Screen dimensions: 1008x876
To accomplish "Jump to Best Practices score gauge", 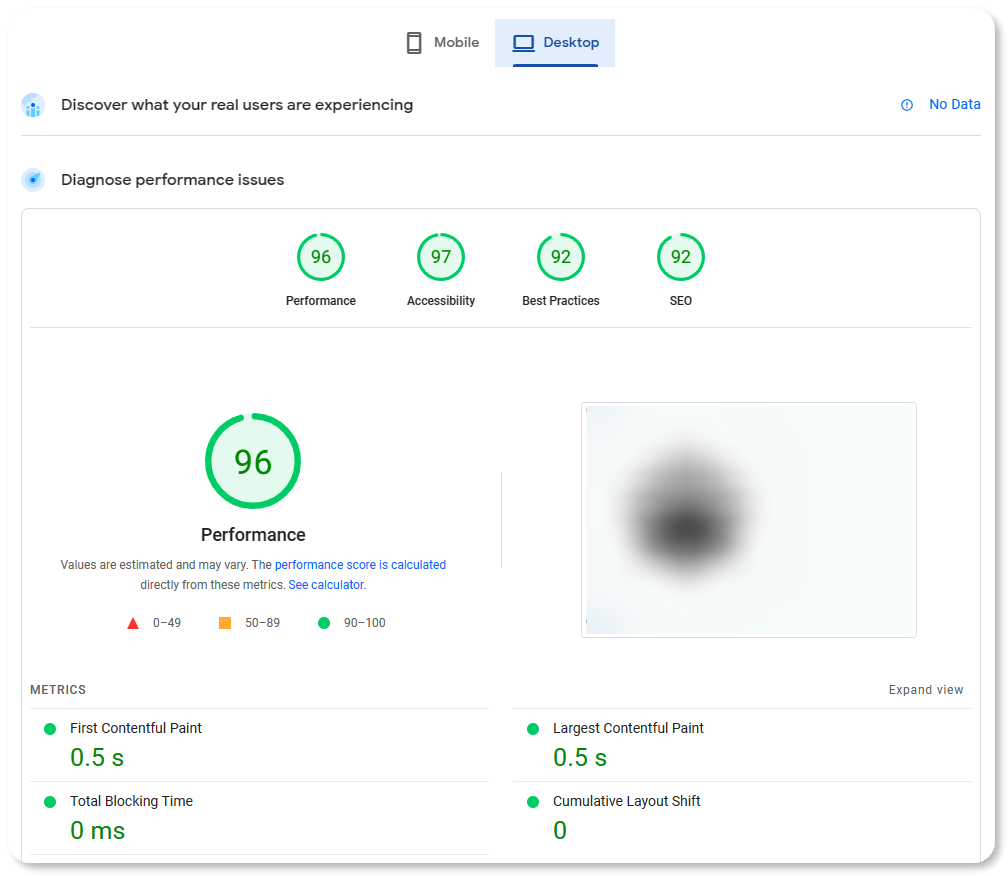I will coord(561,257).
